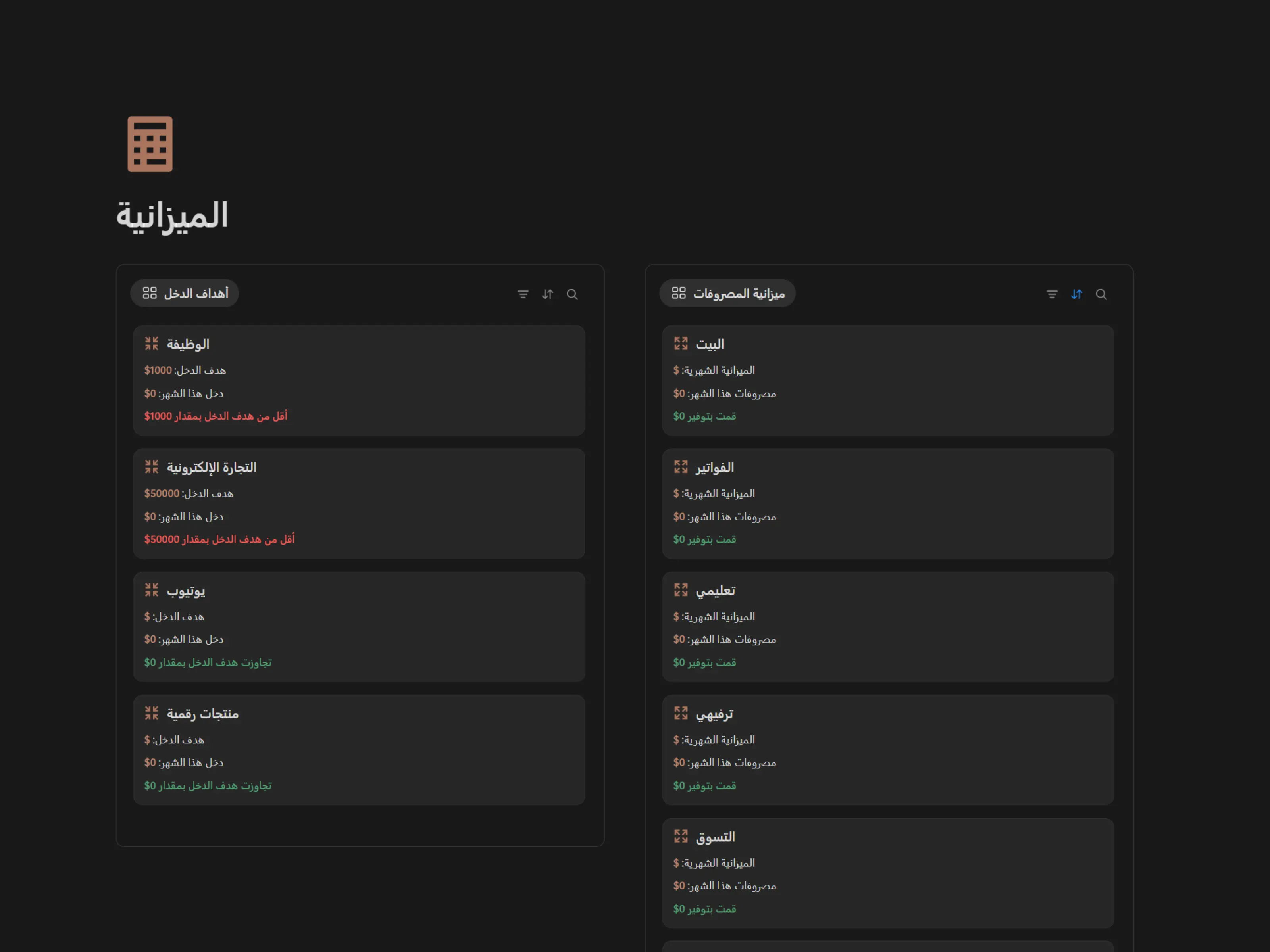Click the الميزانية page title
The image size is (1270, 952).
point(172,216)
